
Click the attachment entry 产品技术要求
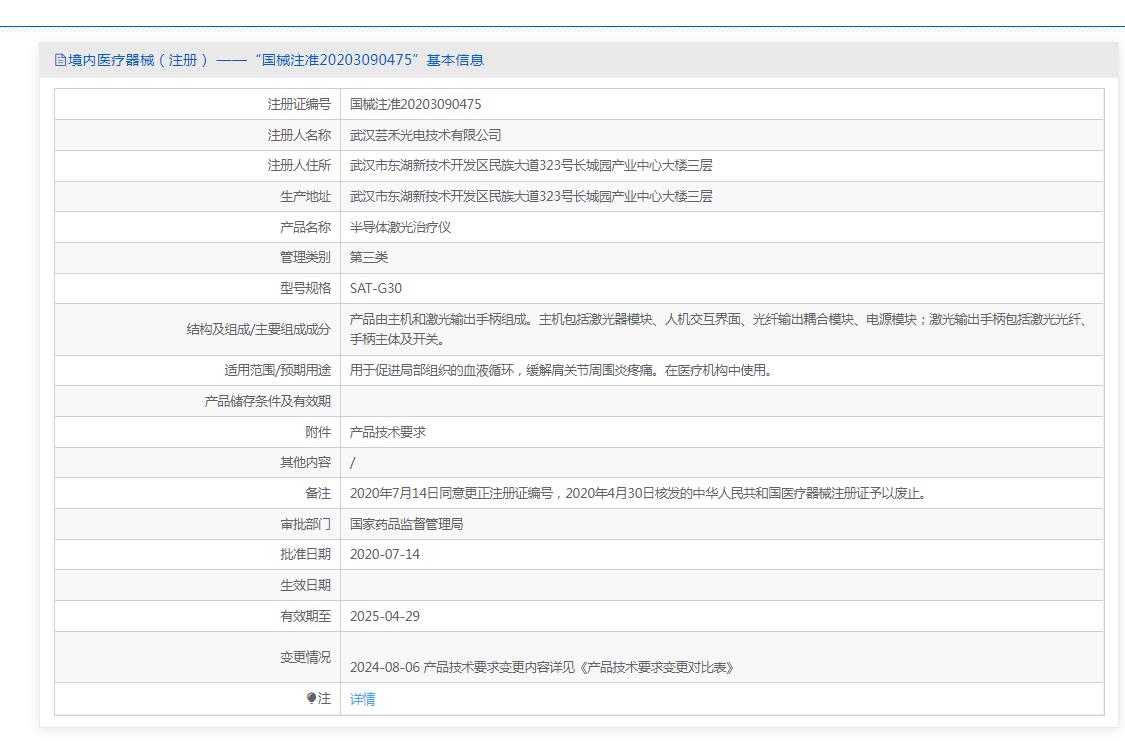(x=387, y=432)
